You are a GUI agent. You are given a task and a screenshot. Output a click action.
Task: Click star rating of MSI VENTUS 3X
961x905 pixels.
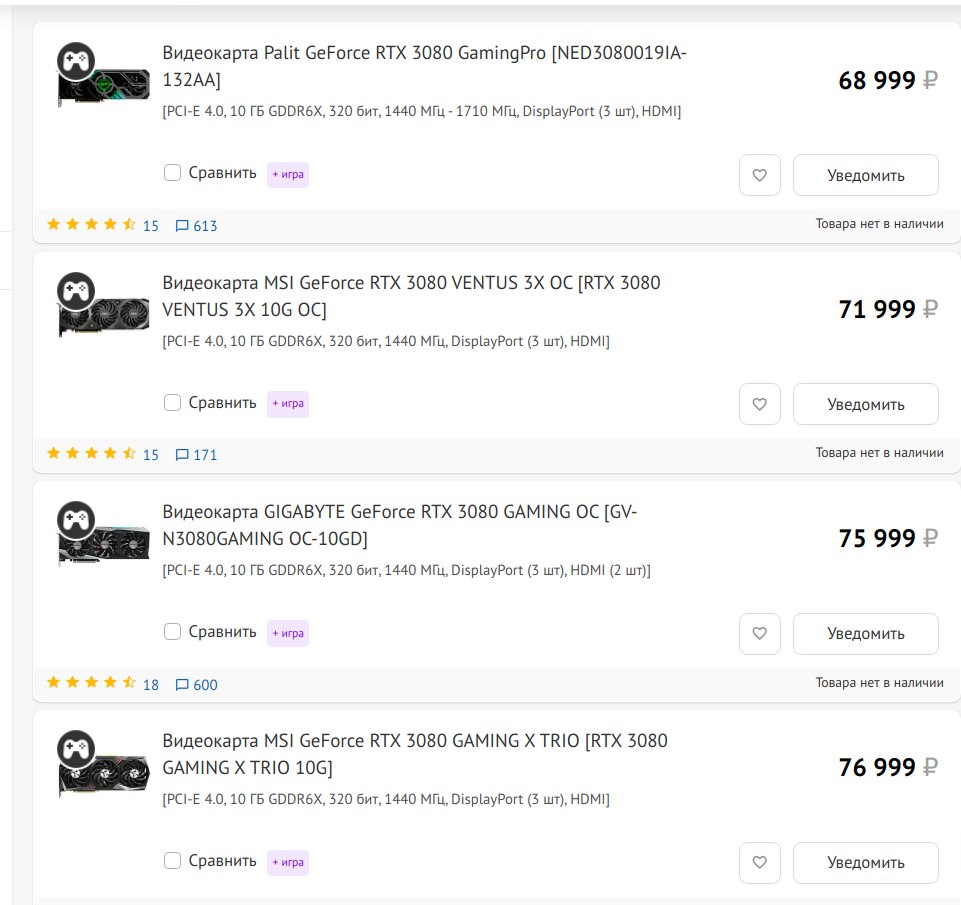coord(91,453)
